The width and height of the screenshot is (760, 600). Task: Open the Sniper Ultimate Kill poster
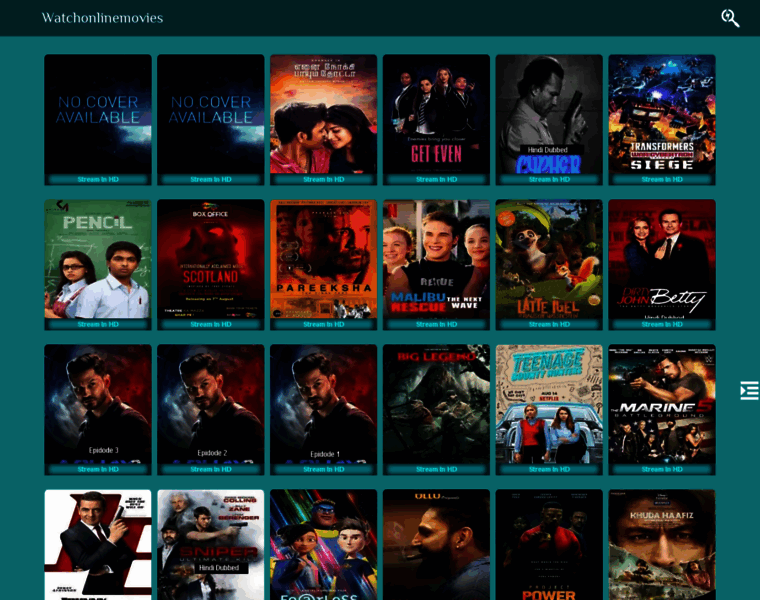click(x=211, y=545)
